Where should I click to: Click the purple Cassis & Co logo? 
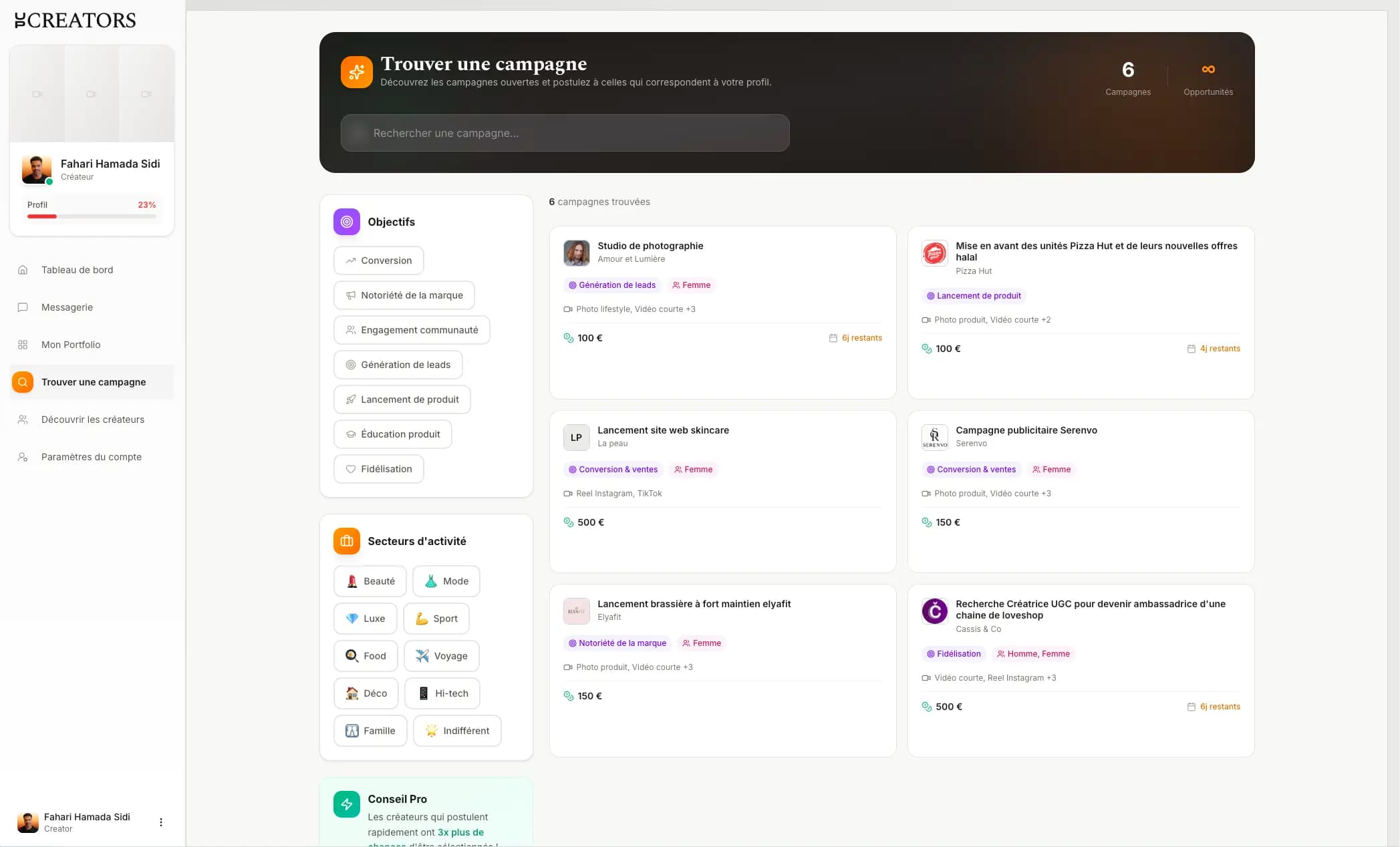[934, 611]
